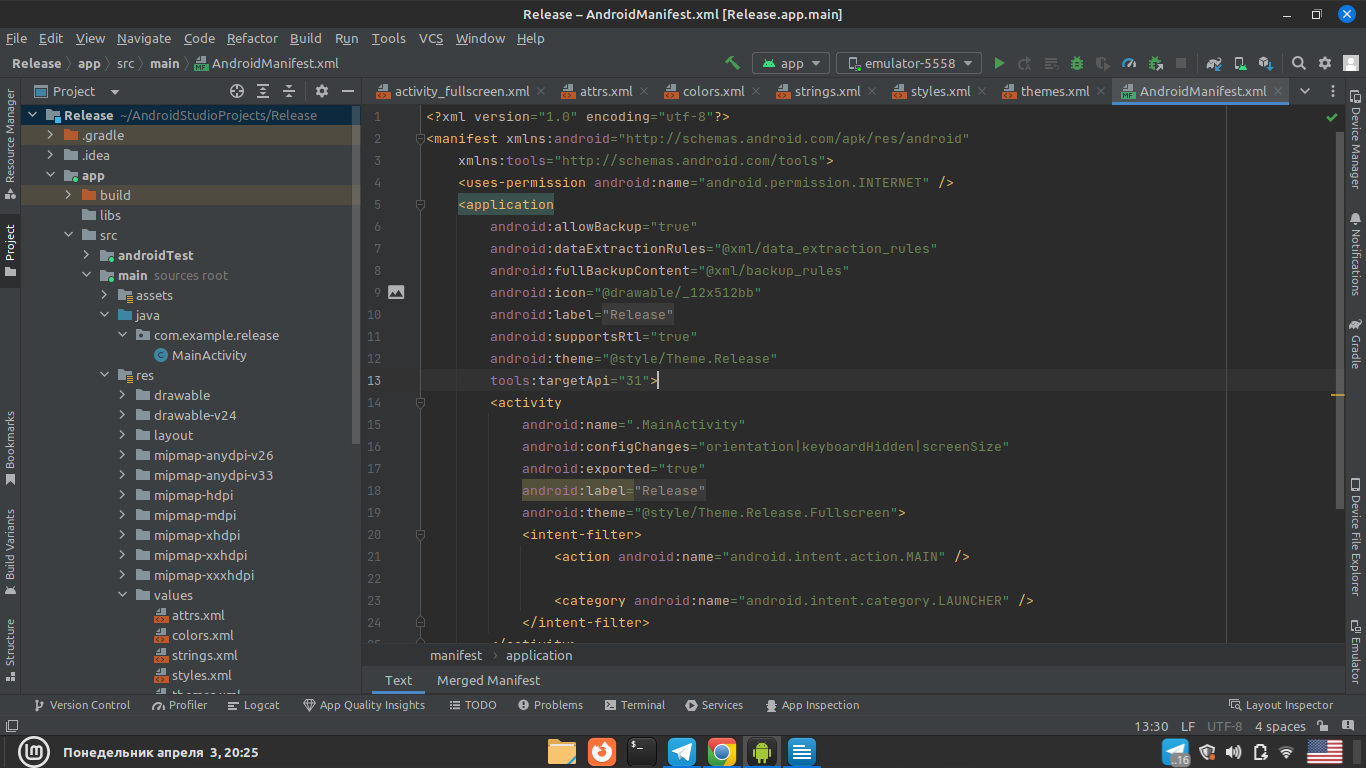Start debugging with the green bug icon
The image size is (1366, 768).
(x=1077, y=63)
